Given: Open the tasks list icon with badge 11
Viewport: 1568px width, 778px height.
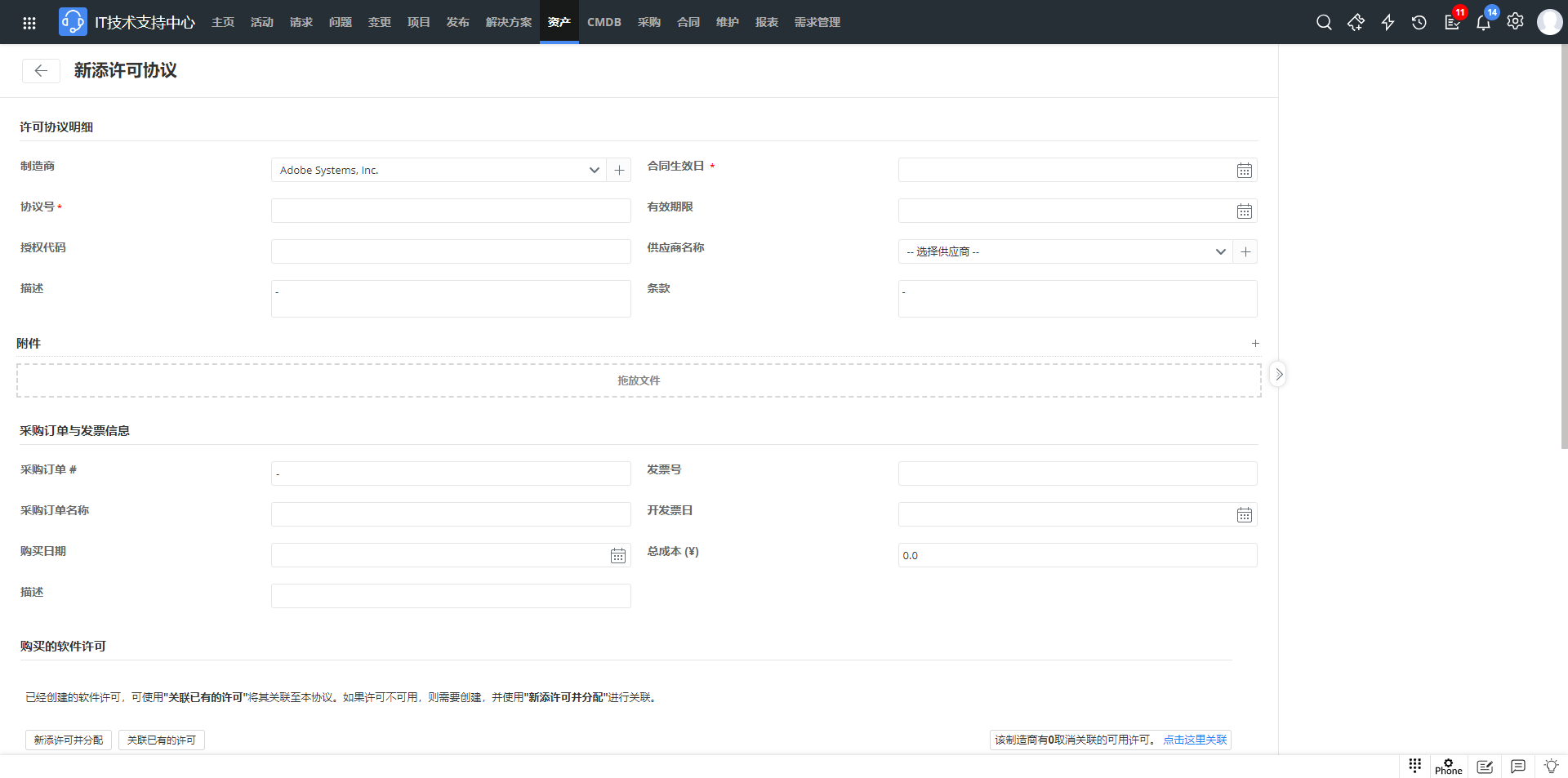Looking at the screenshot, I should pyautogui.click(x=1452, y=22).
